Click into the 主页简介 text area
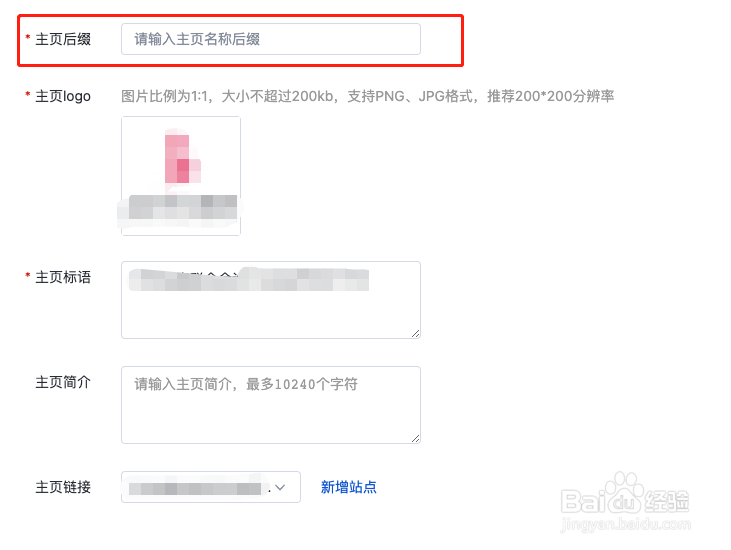The image size is (731, 550). click(270, 405)
